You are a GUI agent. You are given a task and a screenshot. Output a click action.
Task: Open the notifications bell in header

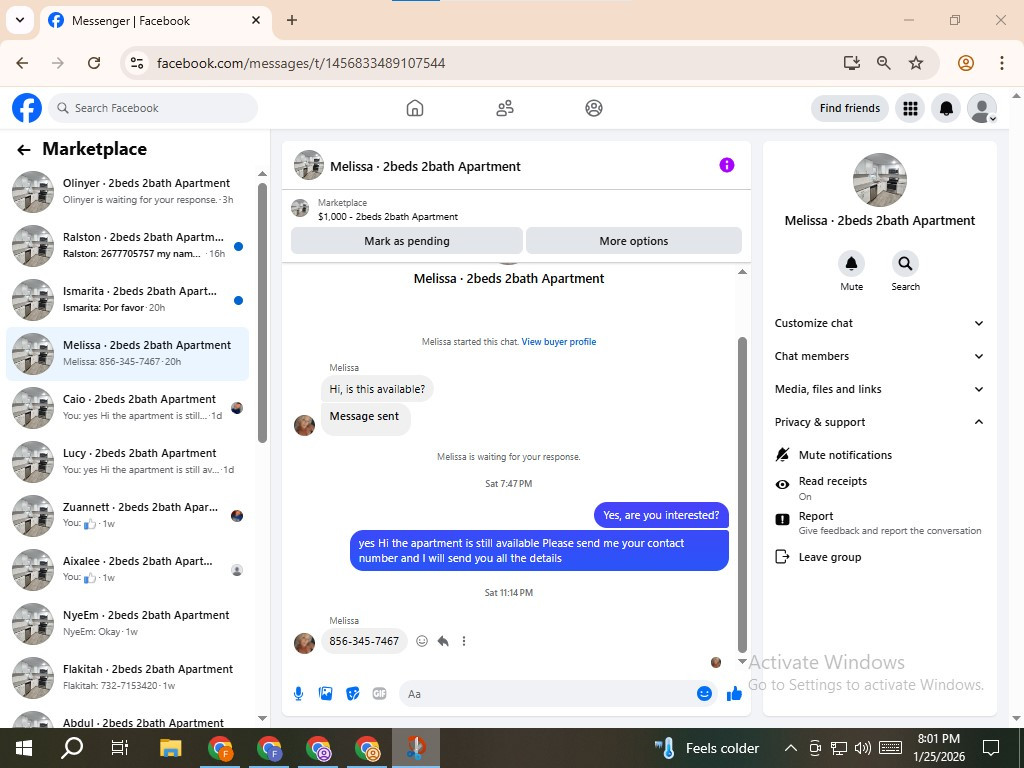(x=946, y=108)
